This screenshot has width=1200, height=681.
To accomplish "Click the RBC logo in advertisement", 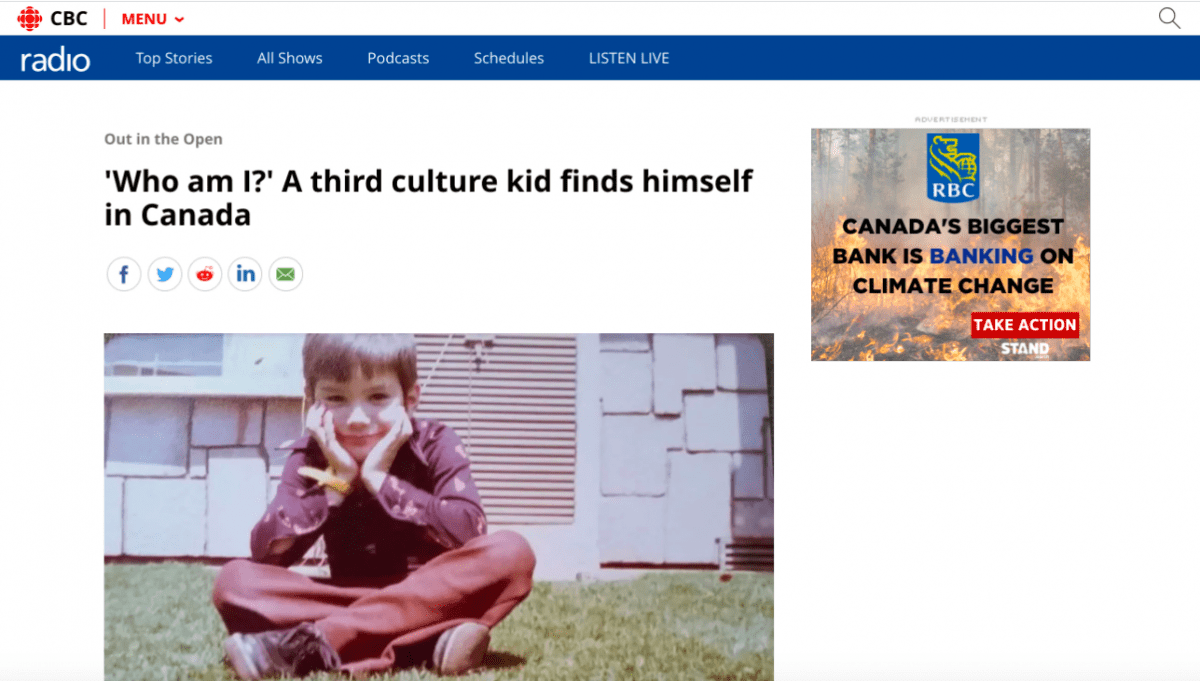I will 951,167.
